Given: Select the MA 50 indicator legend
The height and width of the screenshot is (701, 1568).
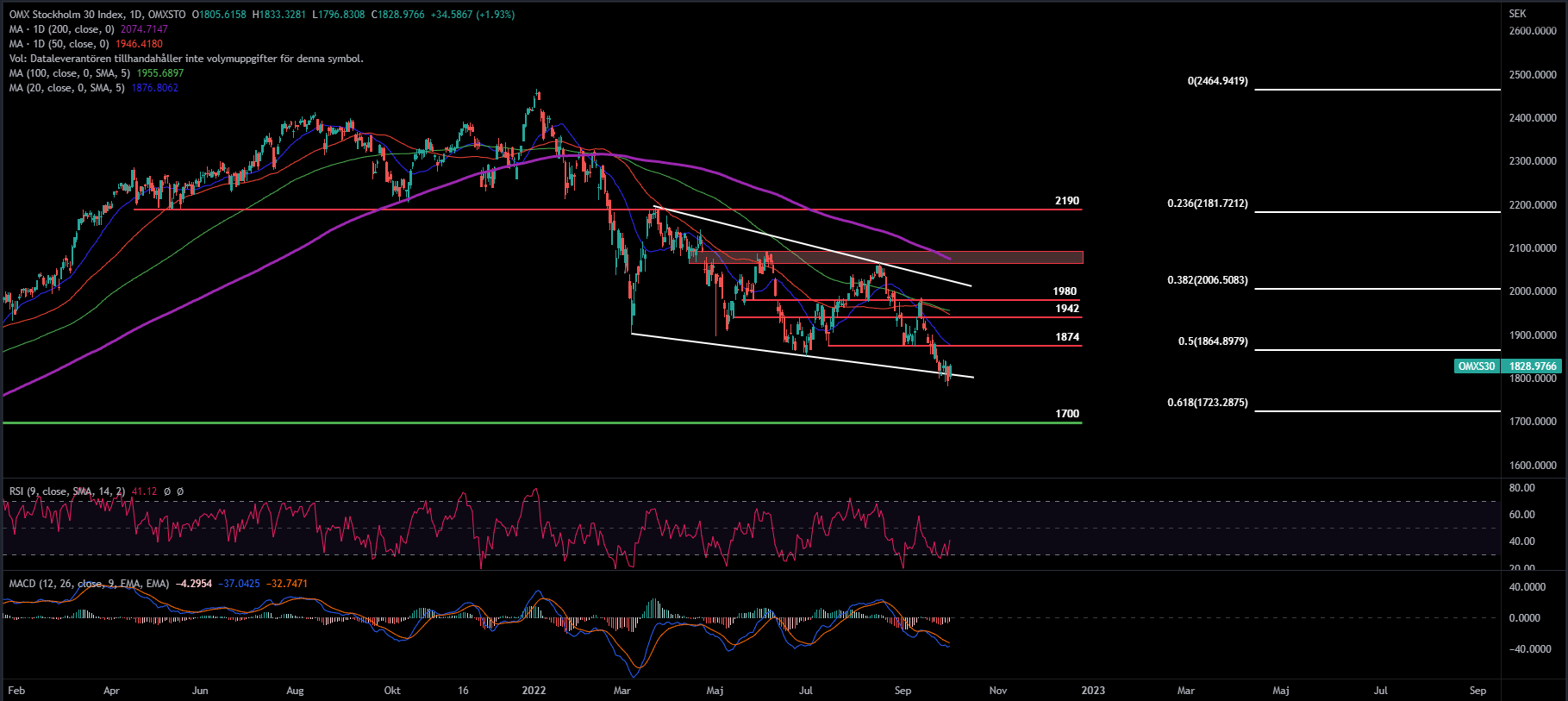Looking at the screenshot, I should (x=59, y=44).
